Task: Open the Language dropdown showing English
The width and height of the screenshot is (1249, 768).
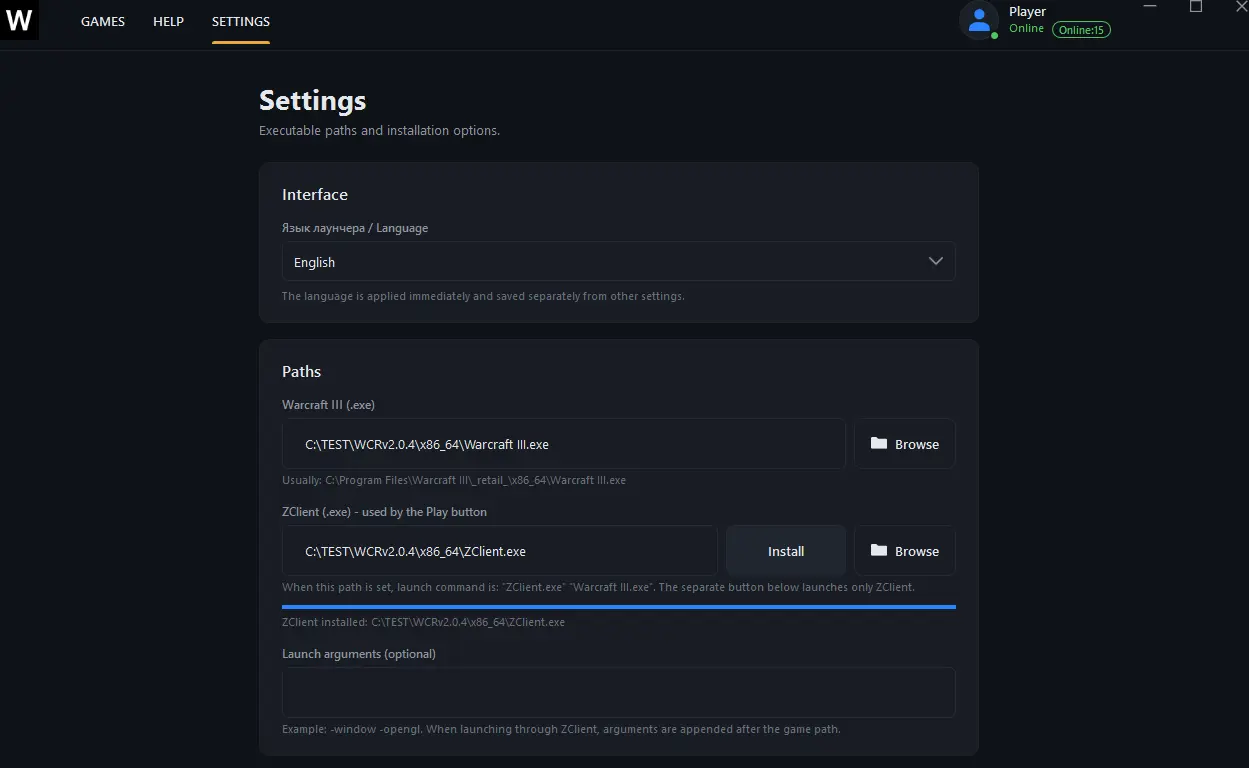Action: 619,261
